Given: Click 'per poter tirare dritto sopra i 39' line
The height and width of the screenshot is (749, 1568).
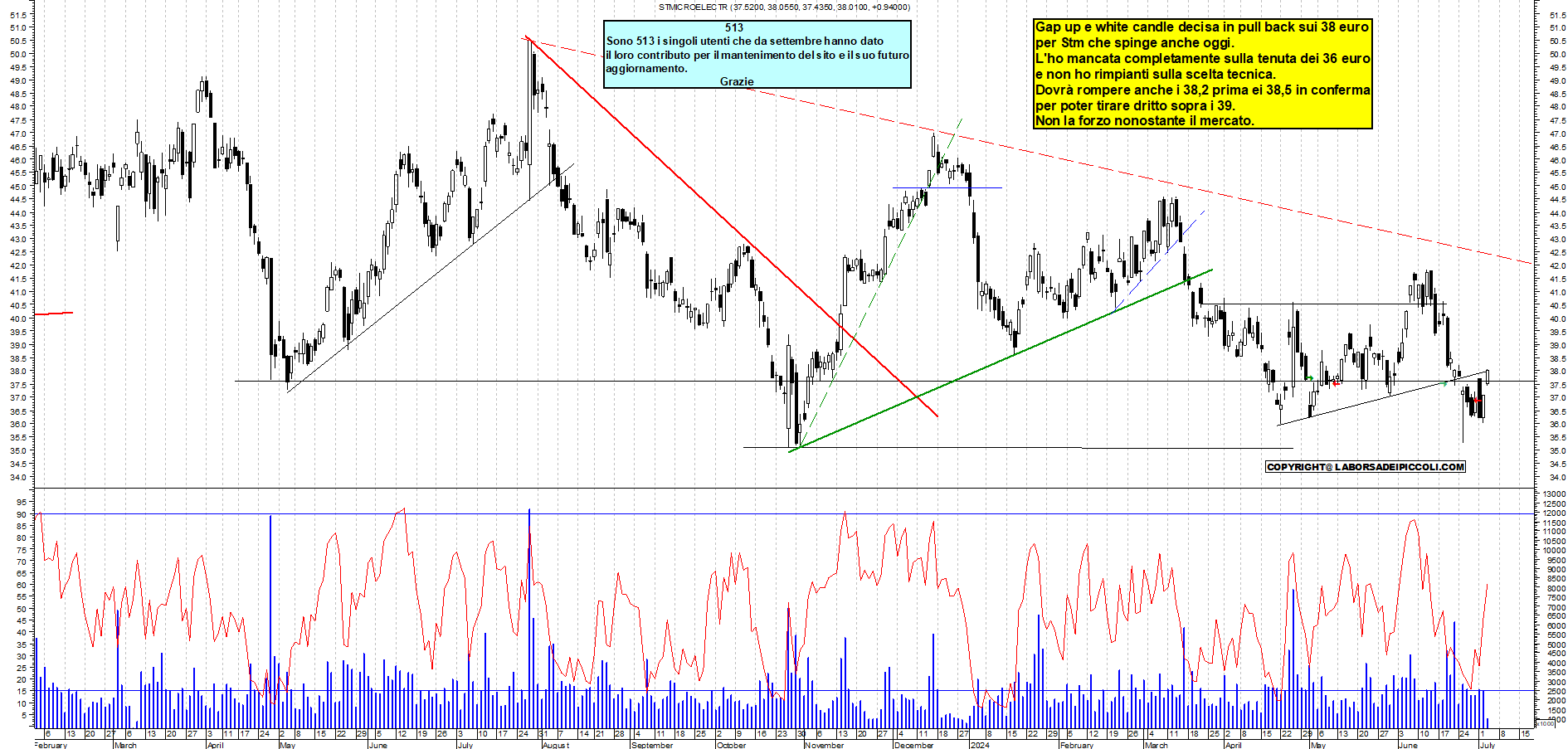Looking at the screenshot, I should click(1135, 106).
